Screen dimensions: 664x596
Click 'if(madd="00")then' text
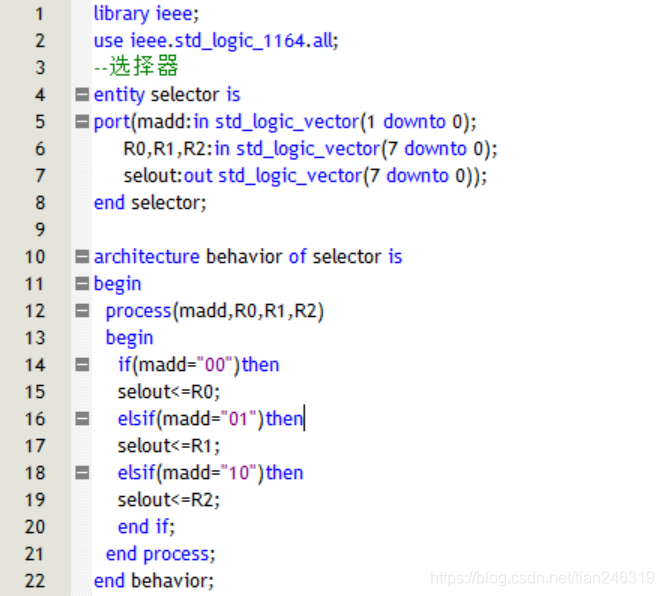pos(199,365)
